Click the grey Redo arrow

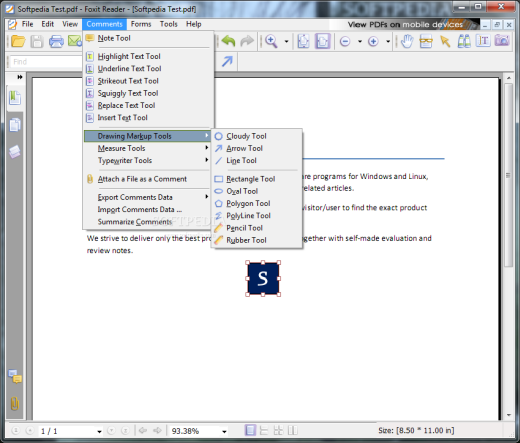click(247, 41)
